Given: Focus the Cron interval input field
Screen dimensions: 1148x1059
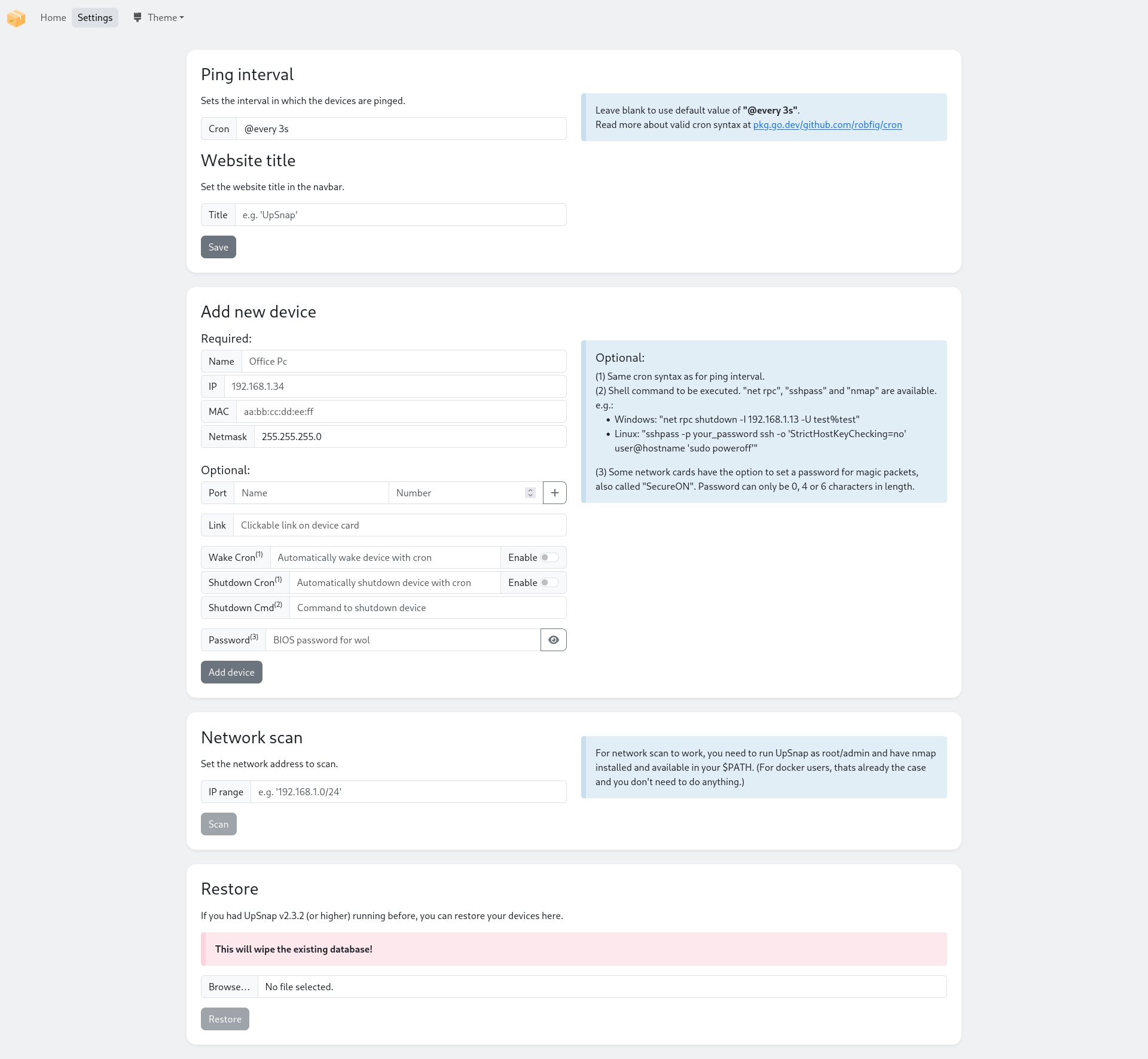Looking at the screenshot, I should 401,129.
